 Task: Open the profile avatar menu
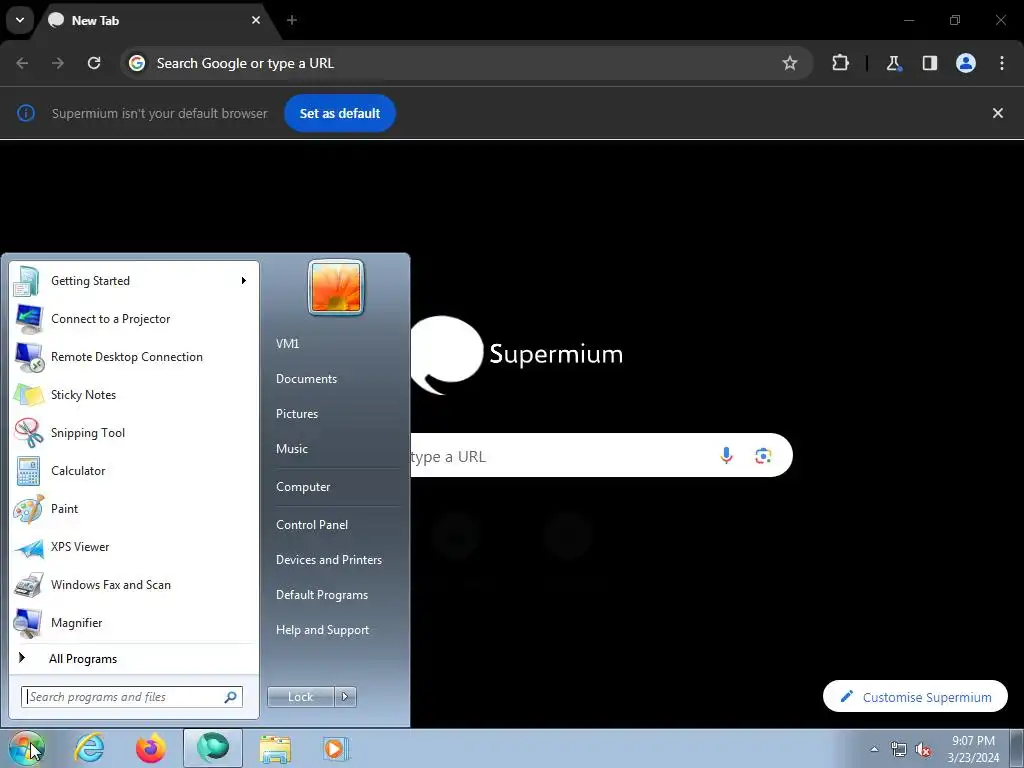tap(966, 63)
